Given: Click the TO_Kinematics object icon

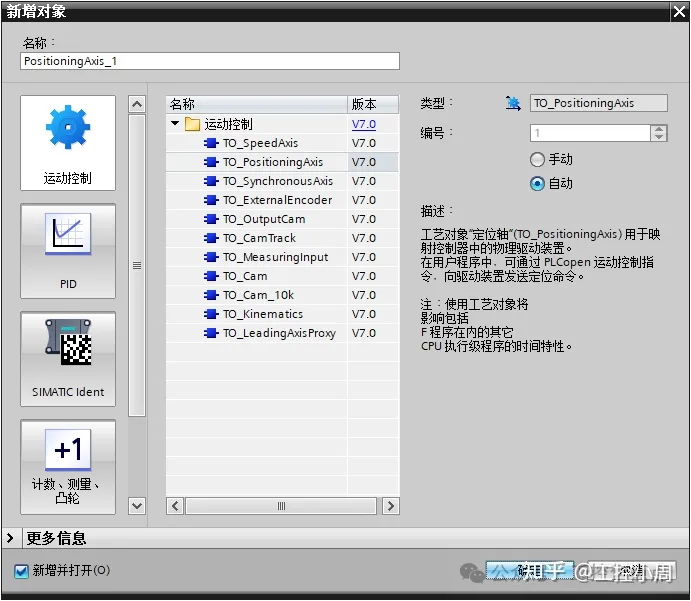Looking at the screenshot, I should pyautogui.click(x=211, y=314).
